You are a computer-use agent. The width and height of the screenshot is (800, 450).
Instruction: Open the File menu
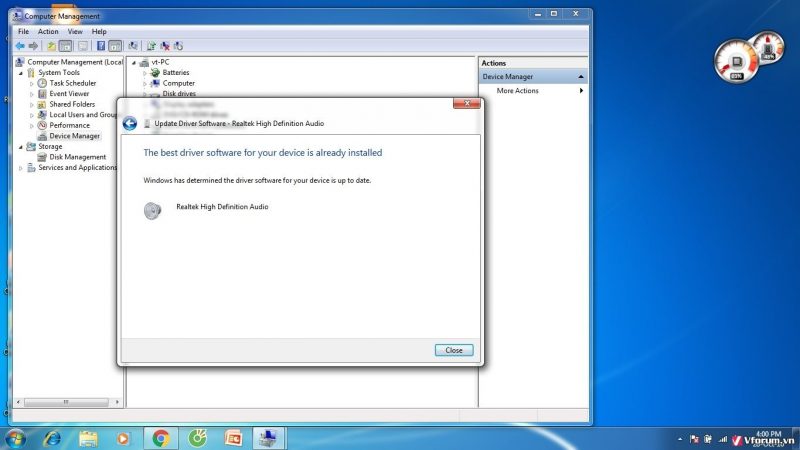point(23,32)
